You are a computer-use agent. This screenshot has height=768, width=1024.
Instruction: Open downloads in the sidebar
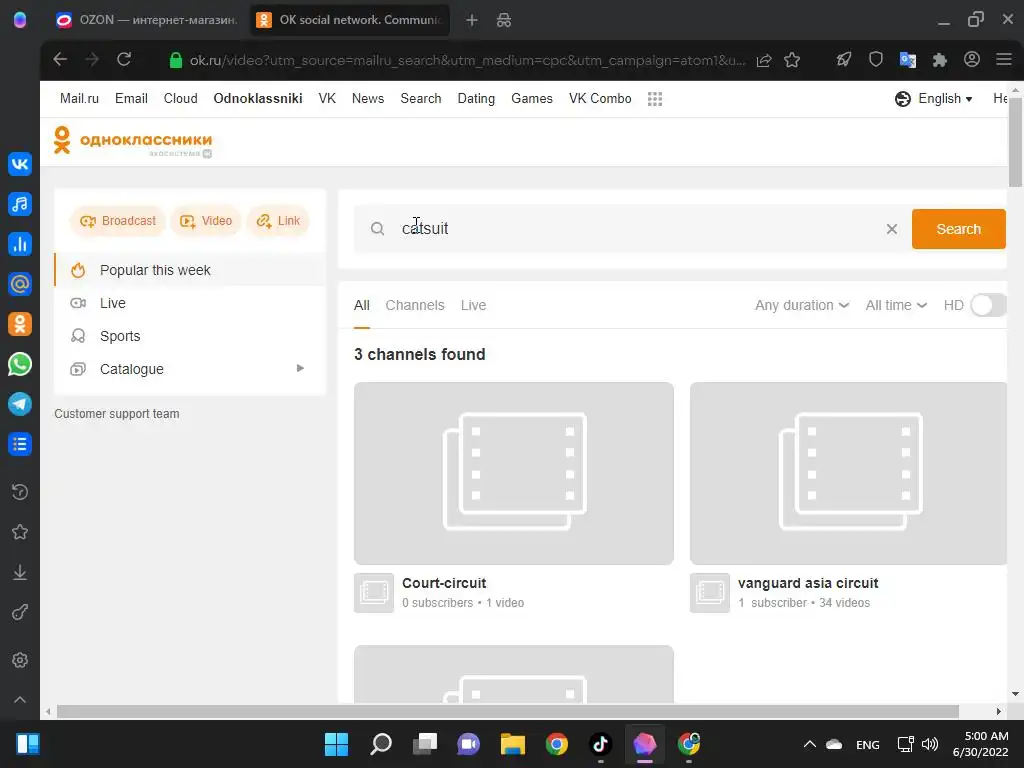(x=20, y=572)
